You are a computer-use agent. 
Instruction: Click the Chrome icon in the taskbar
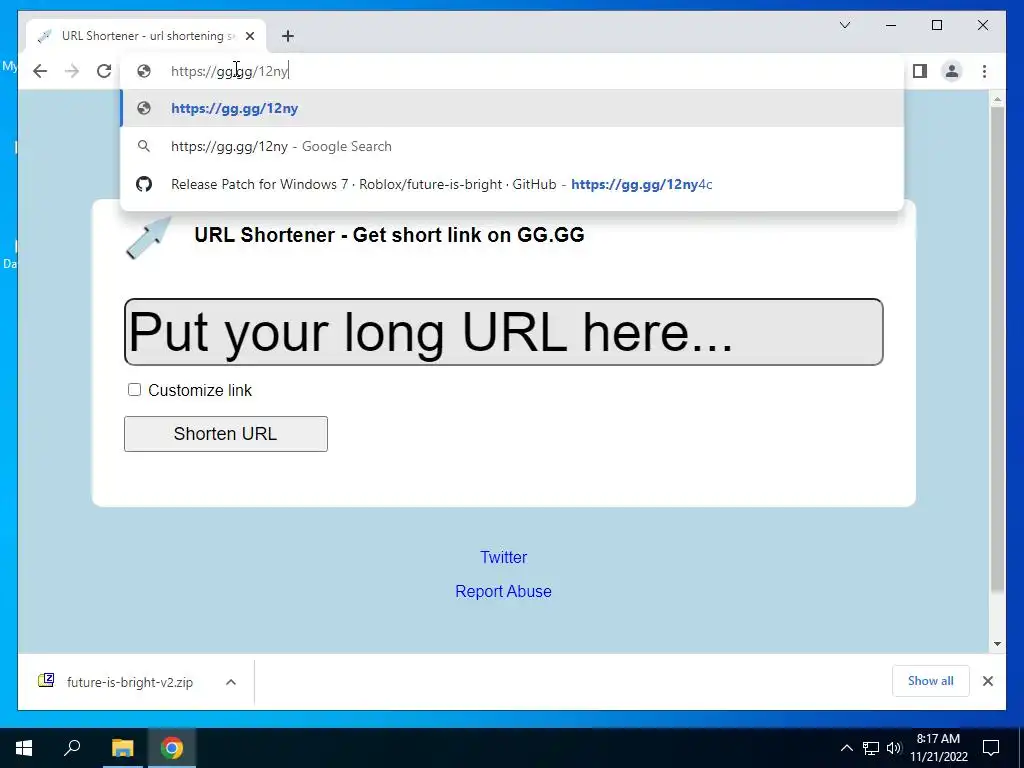pyautogui.click(x=172, y=748)
